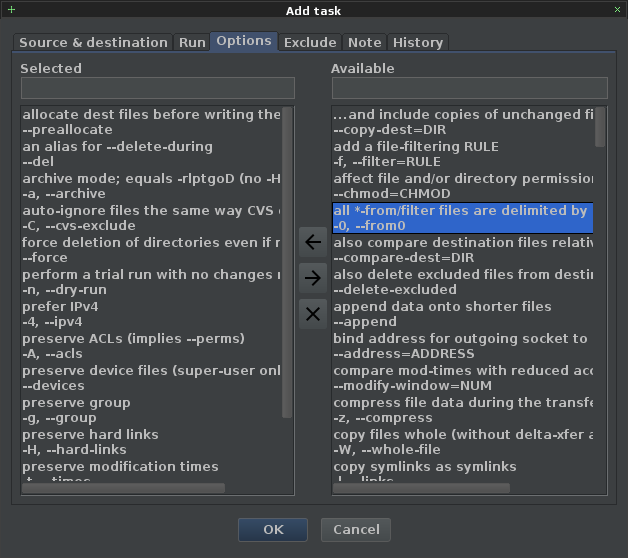Select 'an alias for --delete-during' item
The width and height of the screenshot is (628, 558).
point(151,154)
